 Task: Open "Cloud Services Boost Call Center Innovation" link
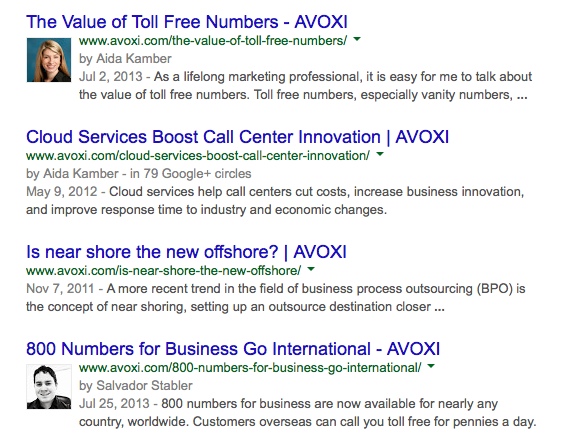(x=237, y=137)
